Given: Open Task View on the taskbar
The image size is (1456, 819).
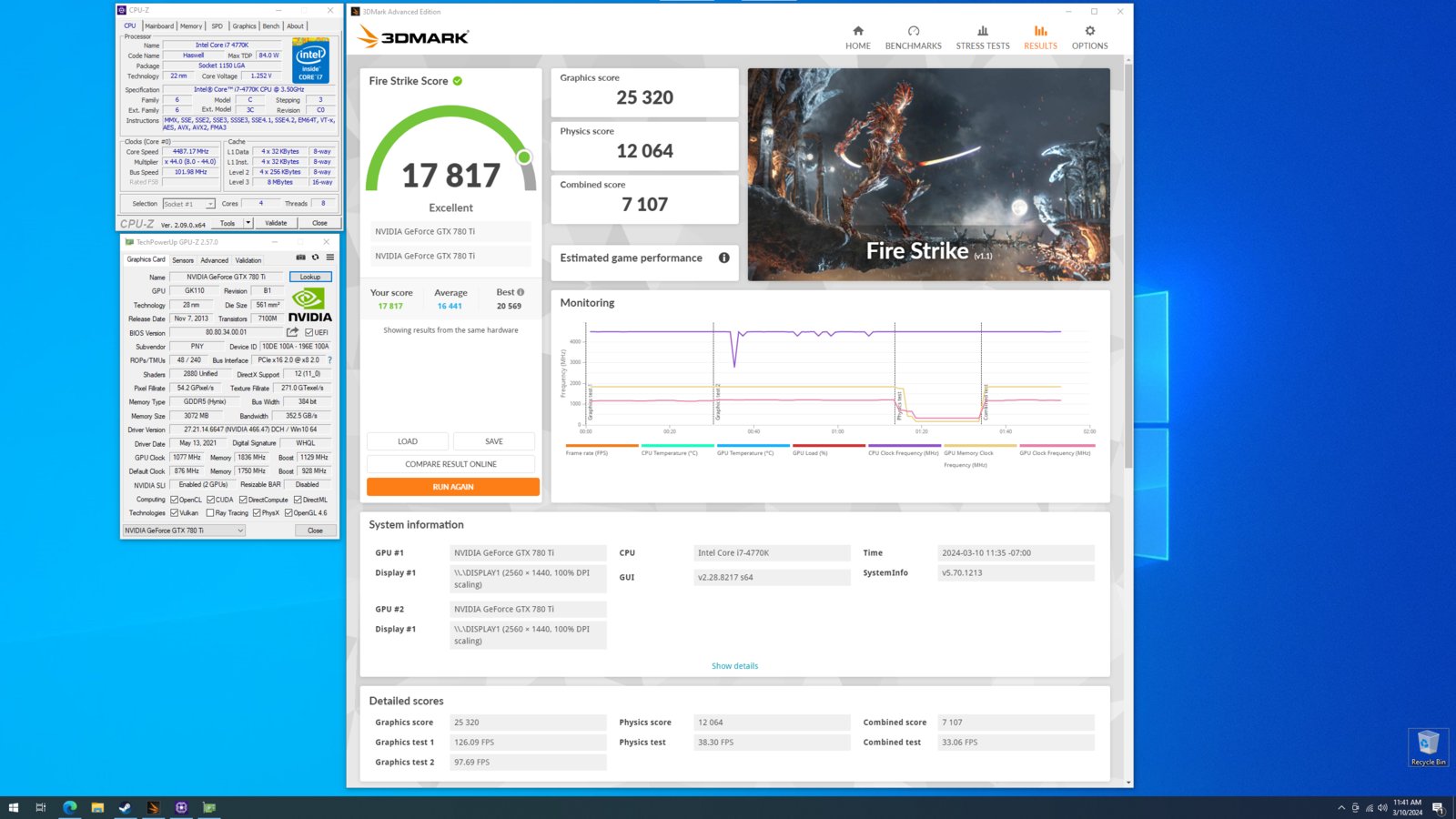Looking at the screenshot, I should (x=40, y=807).
